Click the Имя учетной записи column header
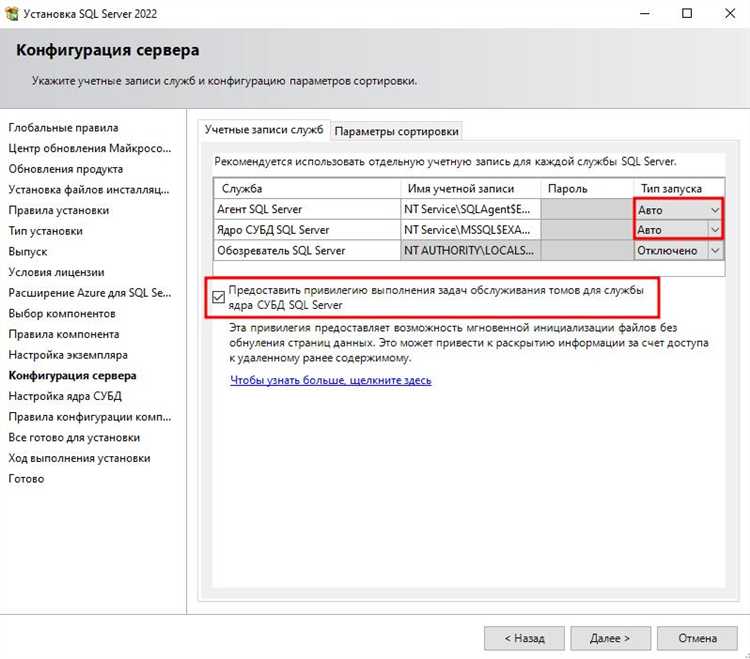The image size is (750, 659). point(470,188)
